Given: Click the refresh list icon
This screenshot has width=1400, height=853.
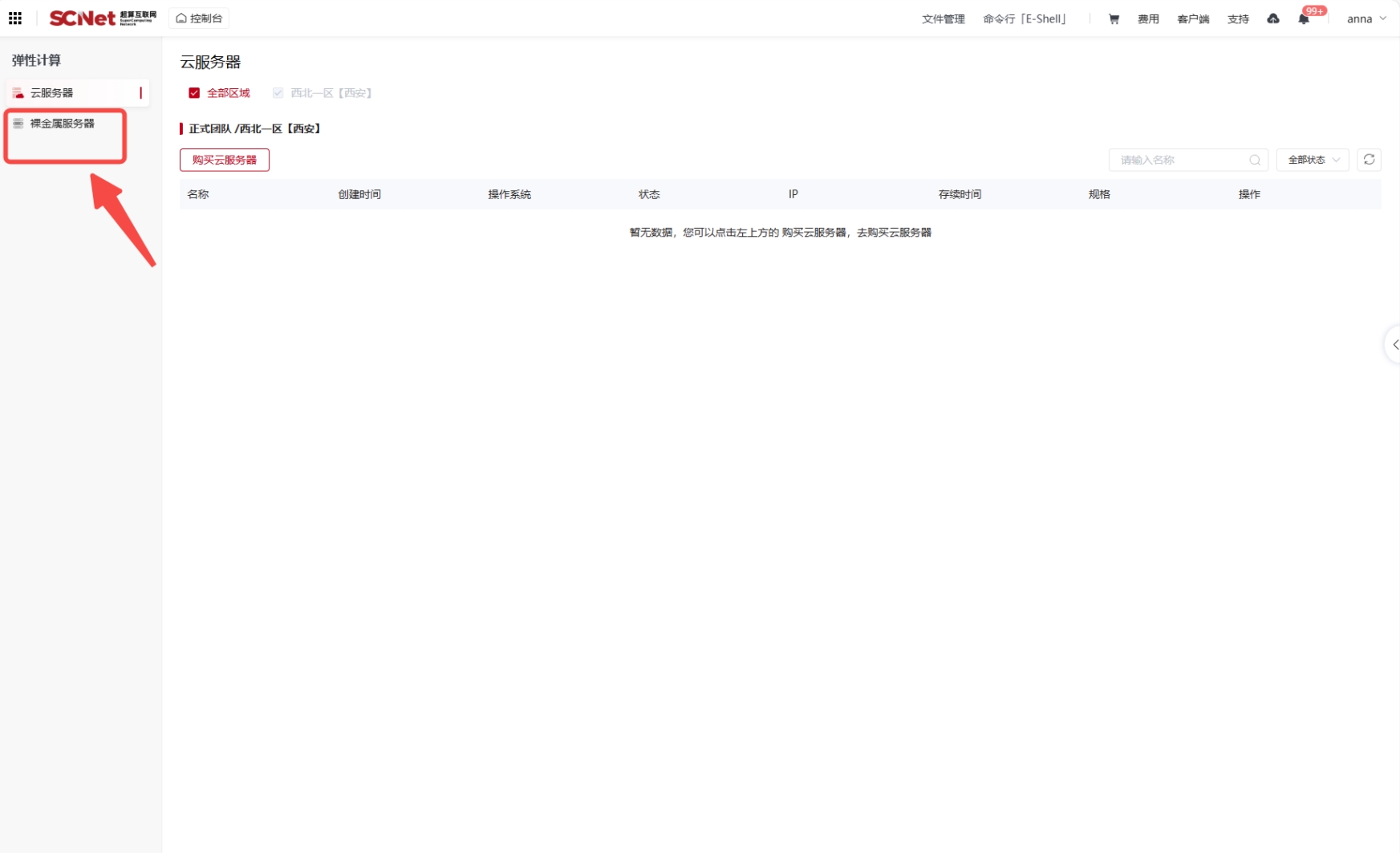Looking at the screenshot, I should [1369, 160].
